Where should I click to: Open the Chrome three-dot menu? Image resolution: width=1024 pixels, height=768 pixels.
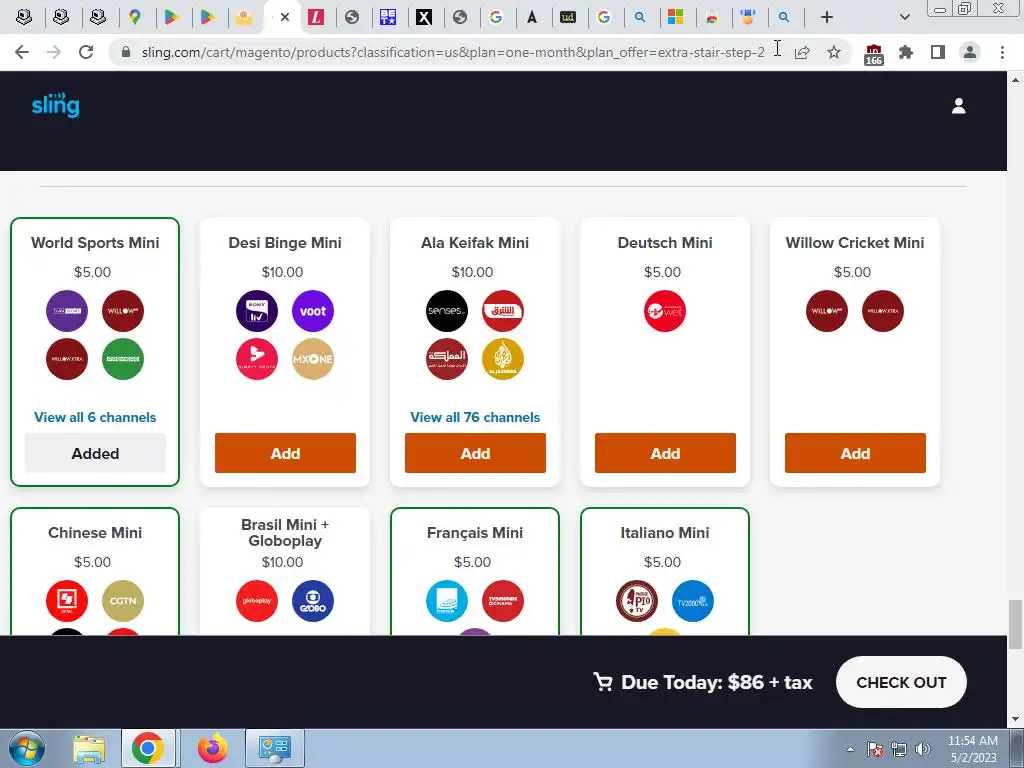1002,52
